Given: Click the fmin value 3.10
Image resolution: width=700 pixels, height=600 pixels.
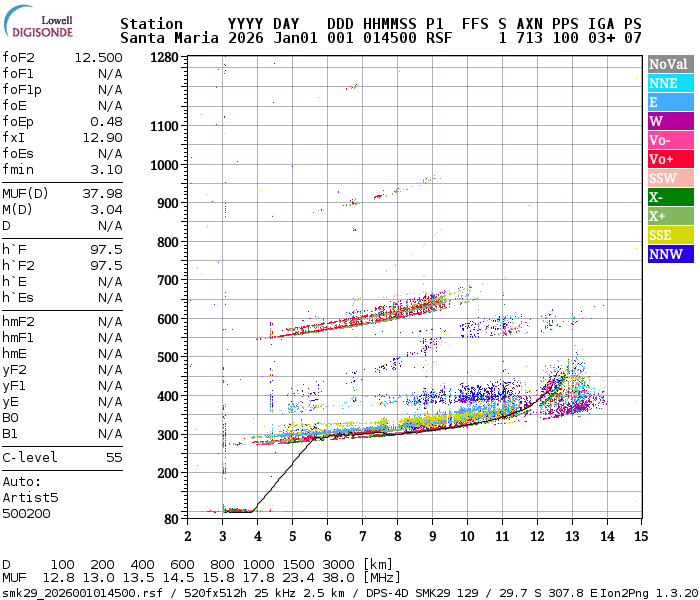Looking at the screenshot, I should point(106,170).
